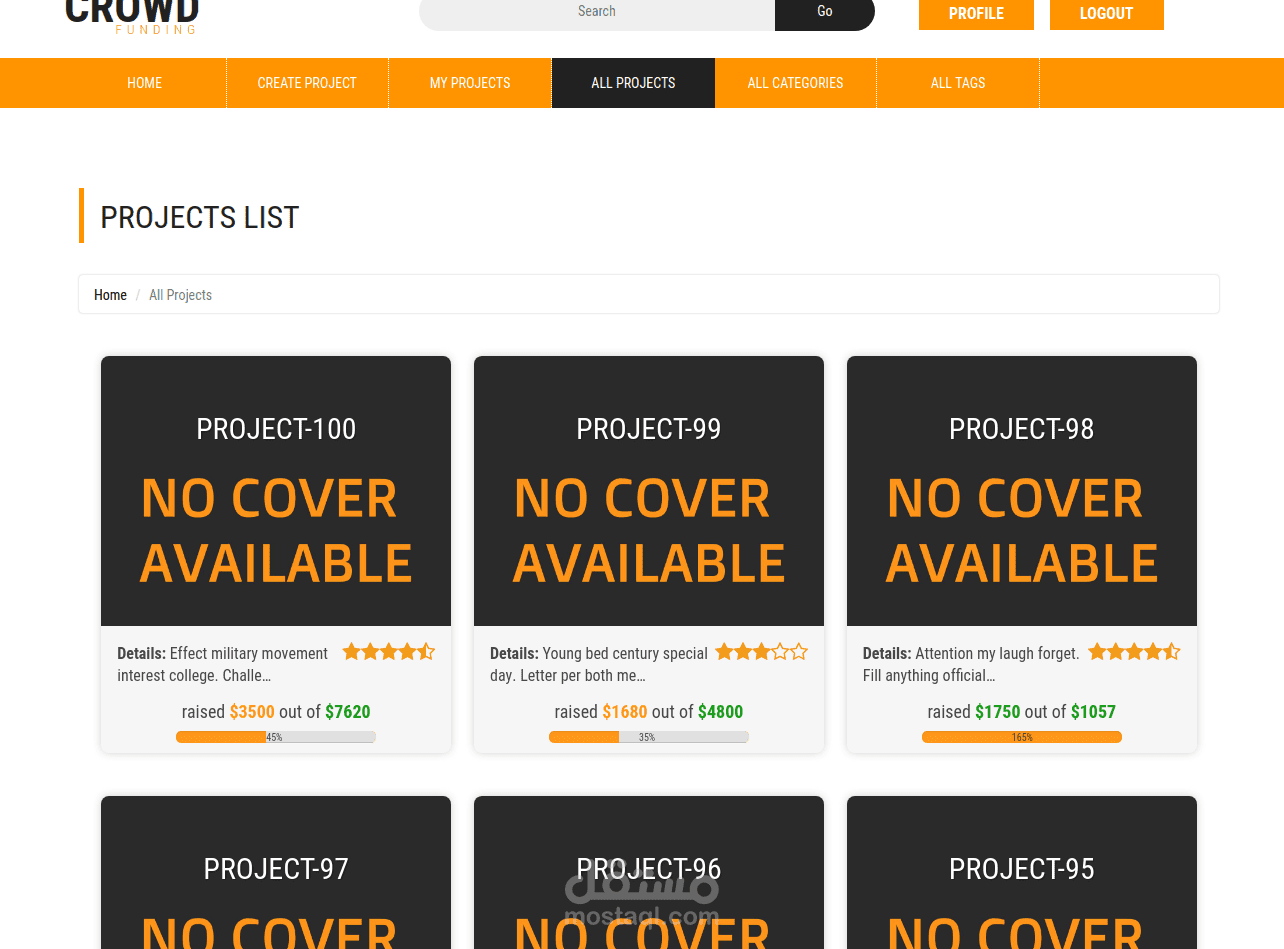Click the Projects List heading
1284x949 pixels.
[x=200, y=217]
